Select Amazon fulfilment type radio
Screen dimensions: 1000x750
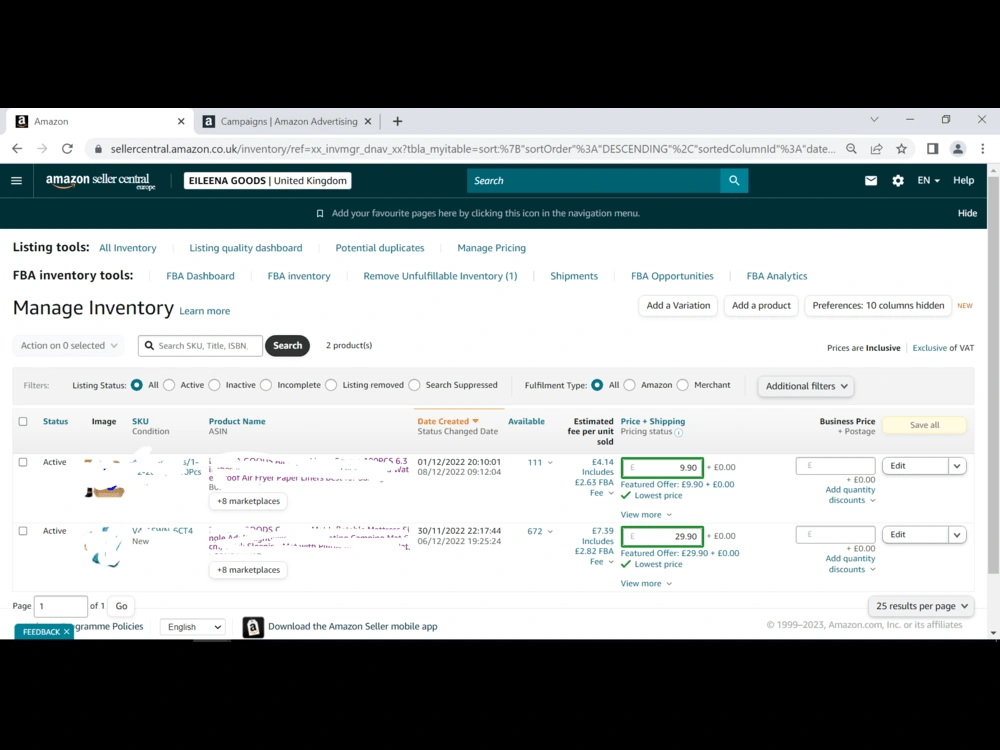[x=629, y=385]
